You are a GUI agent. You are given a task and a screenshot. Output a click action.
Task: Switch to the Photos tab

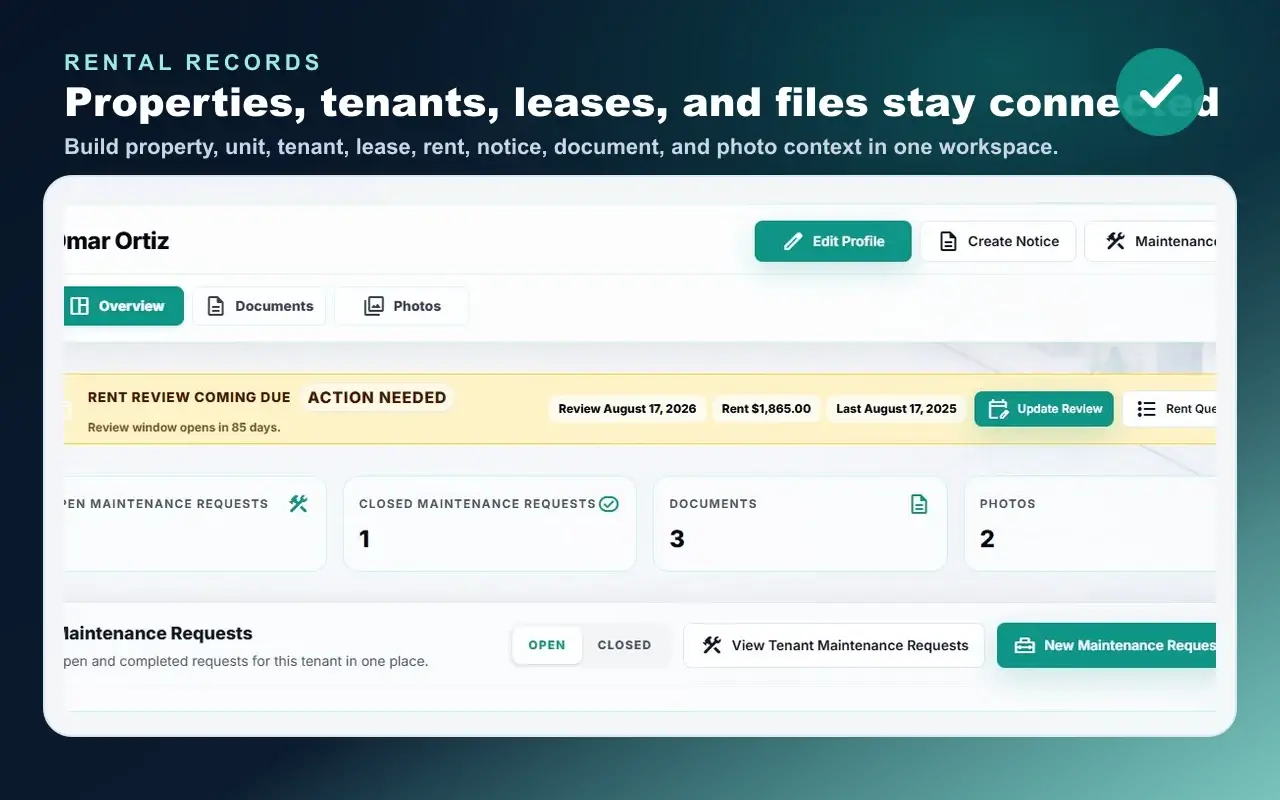tap(401, 306)
